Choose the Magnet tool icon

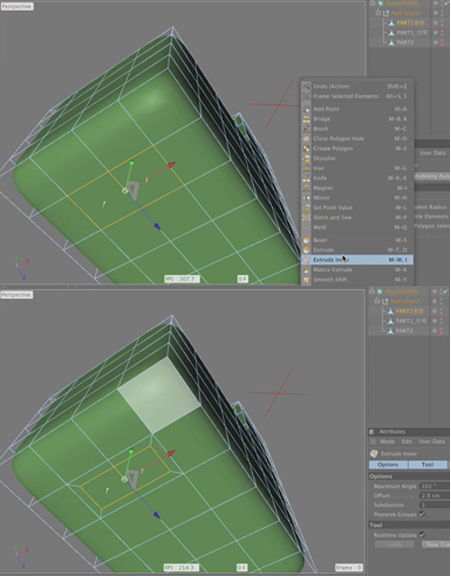(x=306, y=188)
